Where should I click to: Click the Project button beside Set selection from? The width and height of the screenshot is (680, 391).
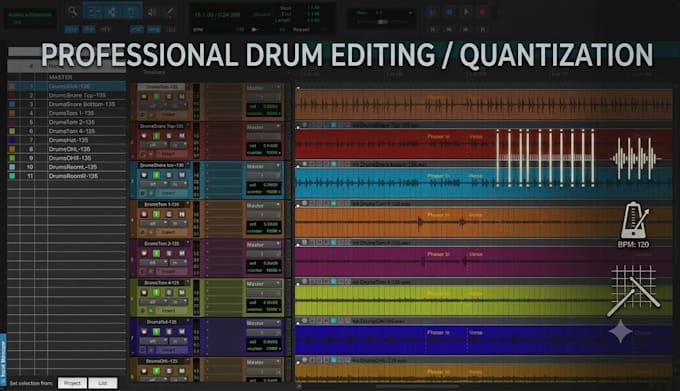(x=72, y=383)
